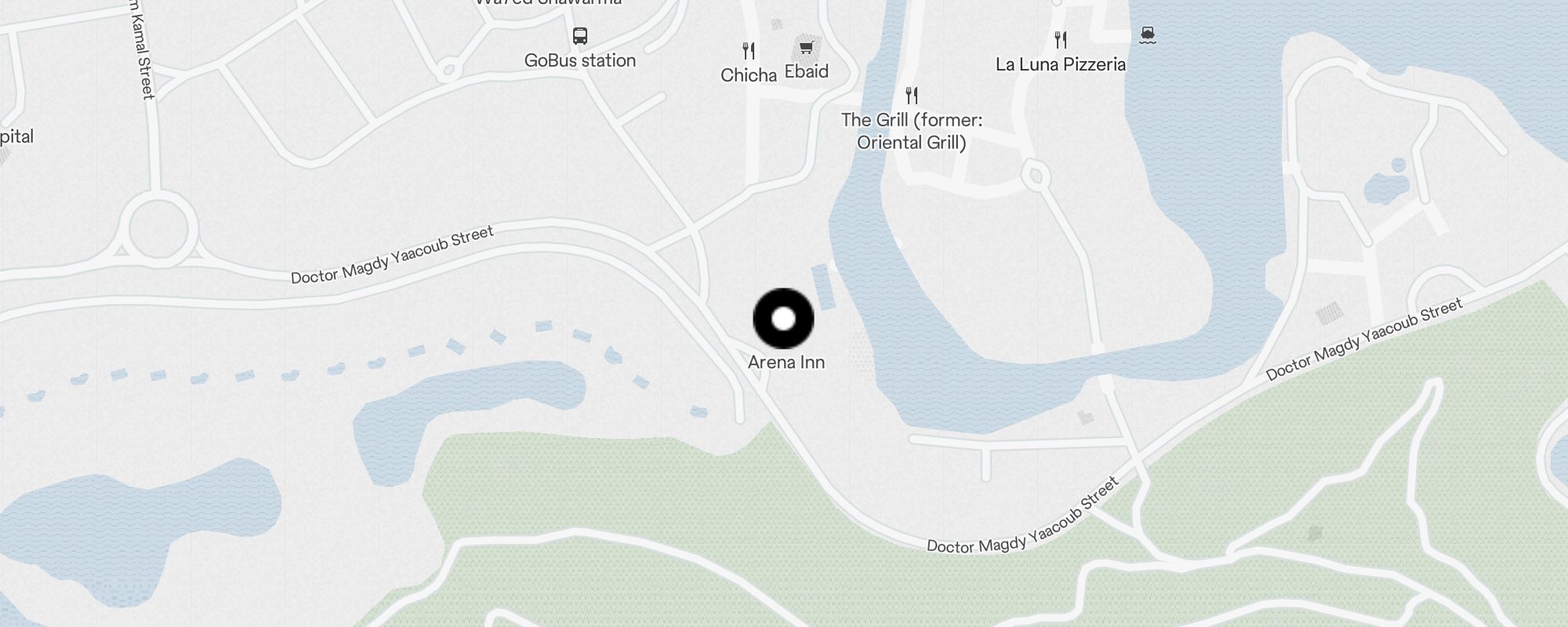Click the Arena Inn text label

point(786,362)
